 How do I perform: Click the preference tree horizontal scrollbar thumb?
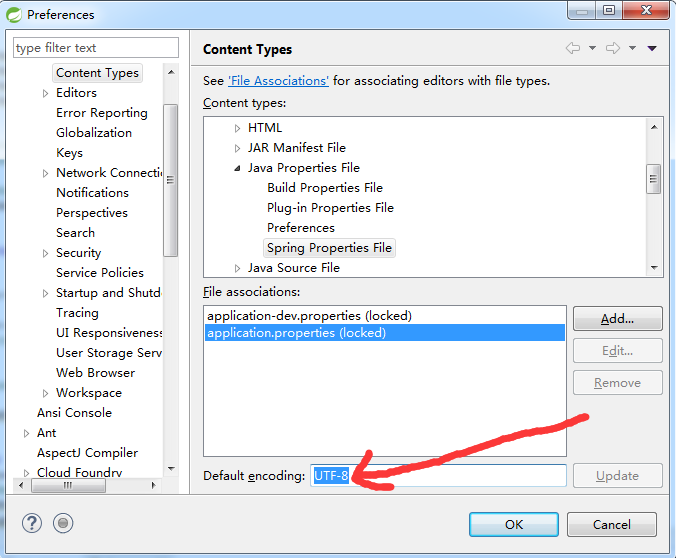coord(68,486)
